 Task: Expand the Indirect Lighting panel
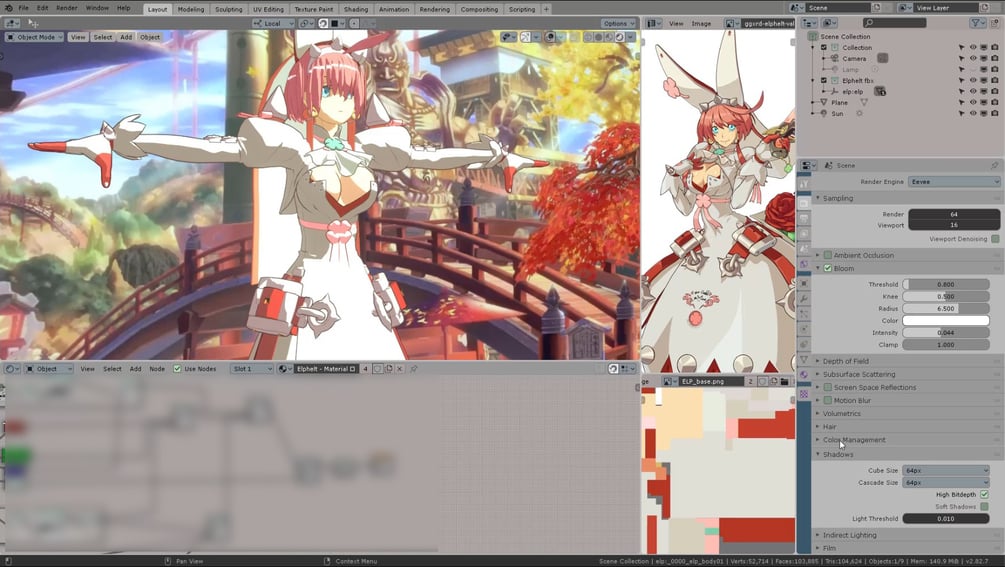[849, 535]
